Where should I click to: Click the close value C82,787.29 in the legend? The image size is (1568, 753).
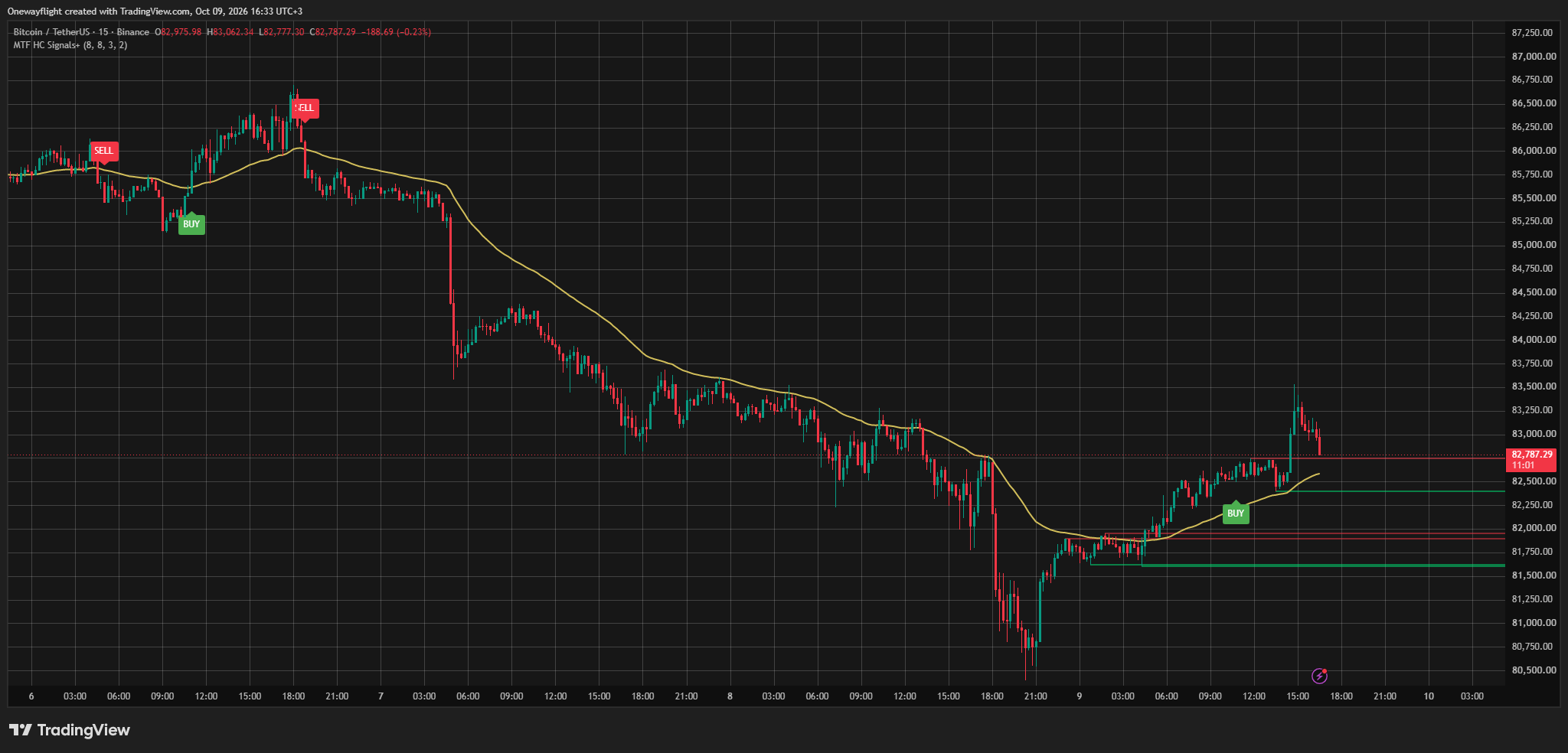pos(332,32)
